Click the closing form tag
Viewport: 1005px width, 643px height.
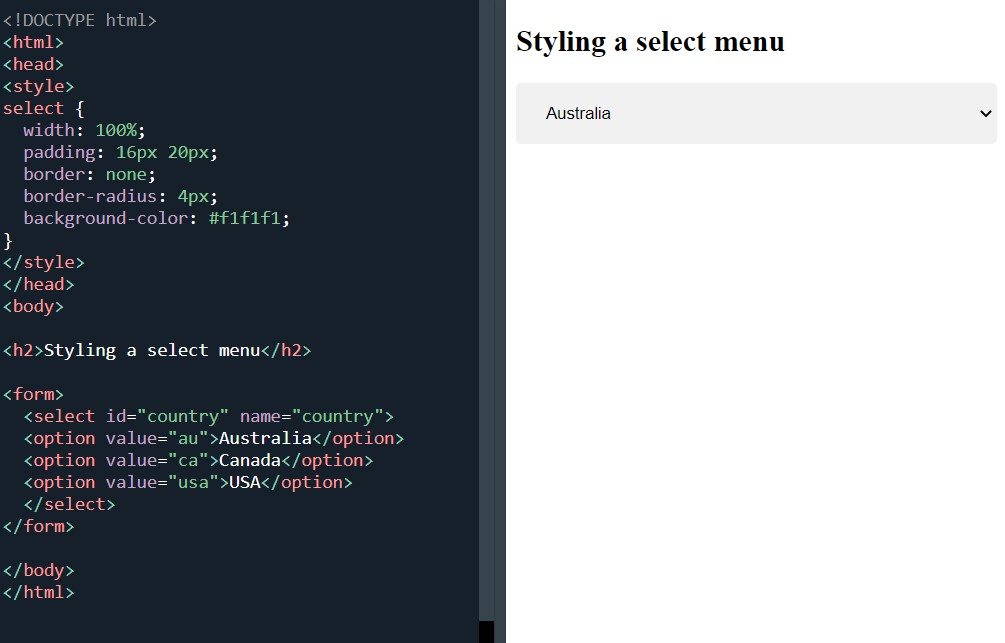tap(40, 525)
